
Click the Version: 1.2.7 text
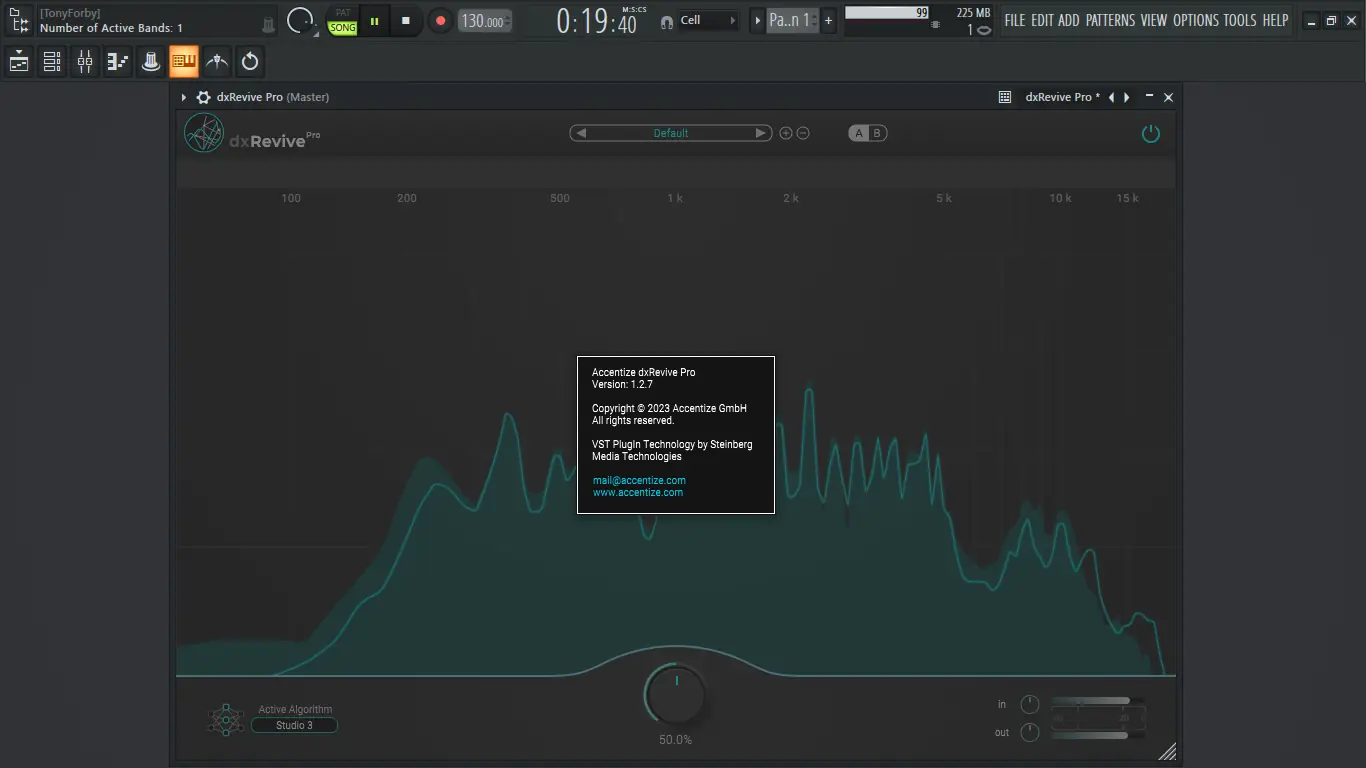pos(622,384)
